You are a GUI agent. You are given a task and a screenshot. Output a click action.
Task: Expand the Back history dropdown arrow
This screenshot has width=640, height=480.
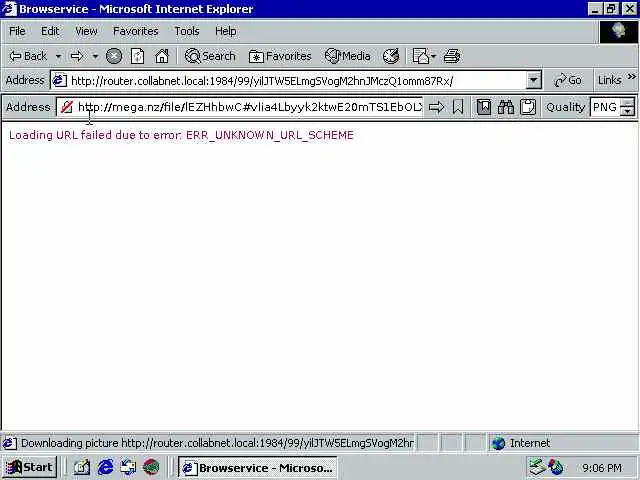point(58,56)
